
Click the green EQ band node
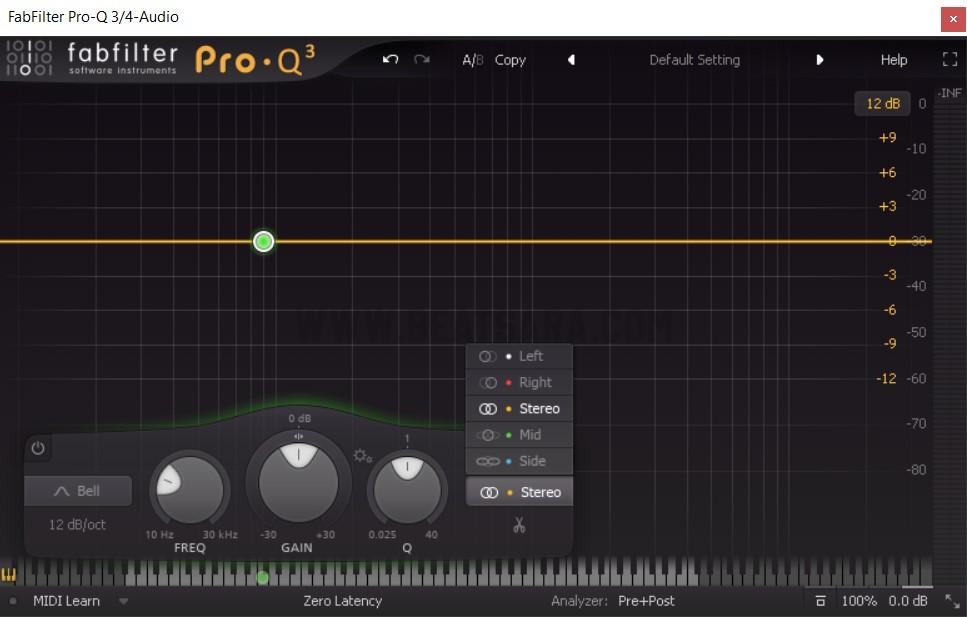263,241
